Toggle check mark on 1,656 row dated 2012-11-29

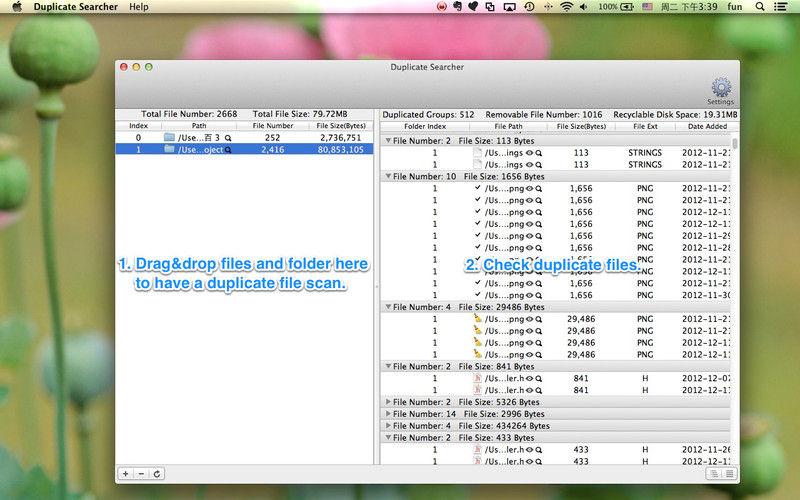pyautogui.click(x=478, y=235)
